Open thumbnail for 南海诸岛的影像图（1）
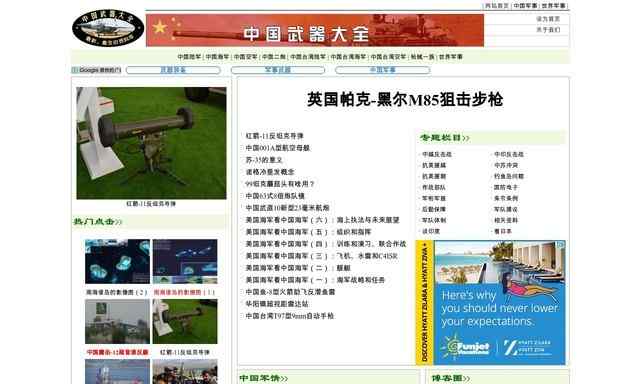 [185, 261]
